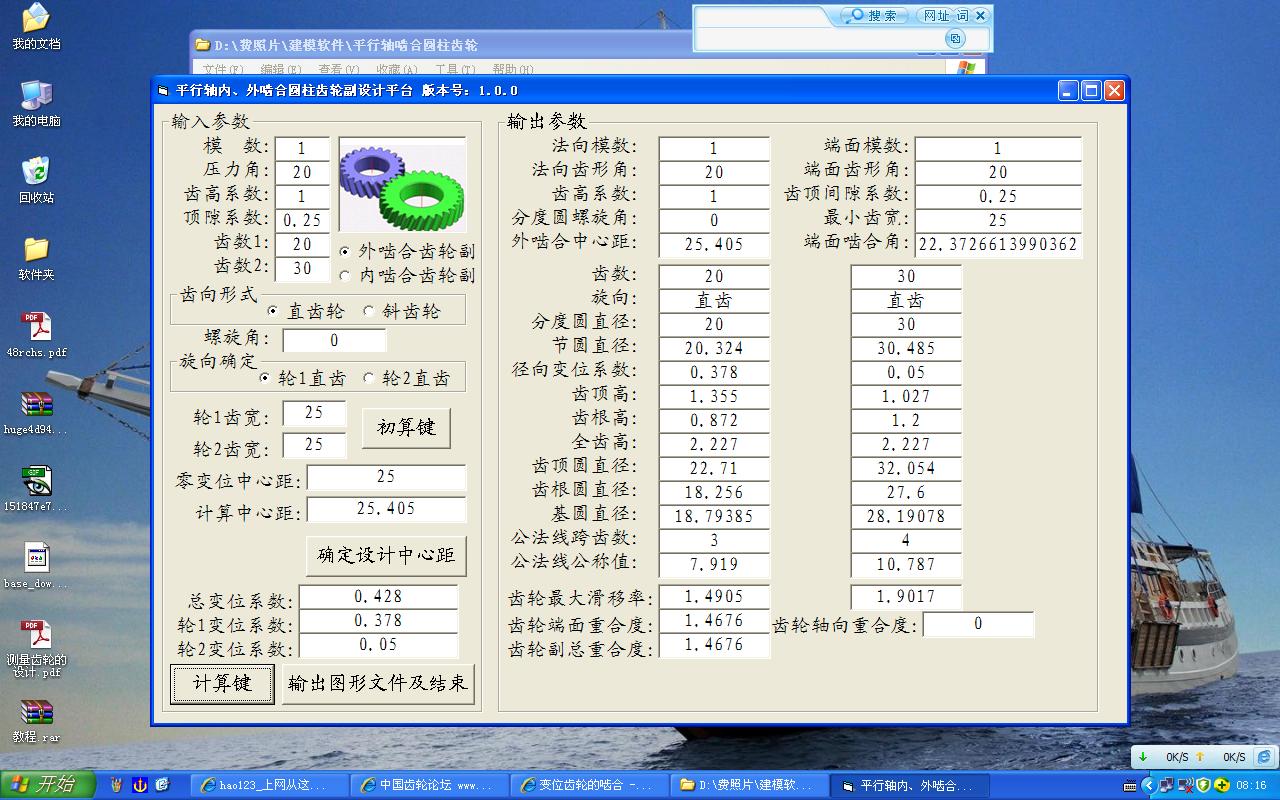1280x800 pixels.
Task: Select the 48rchs.pdf file icon
Action: click(36, 335)
